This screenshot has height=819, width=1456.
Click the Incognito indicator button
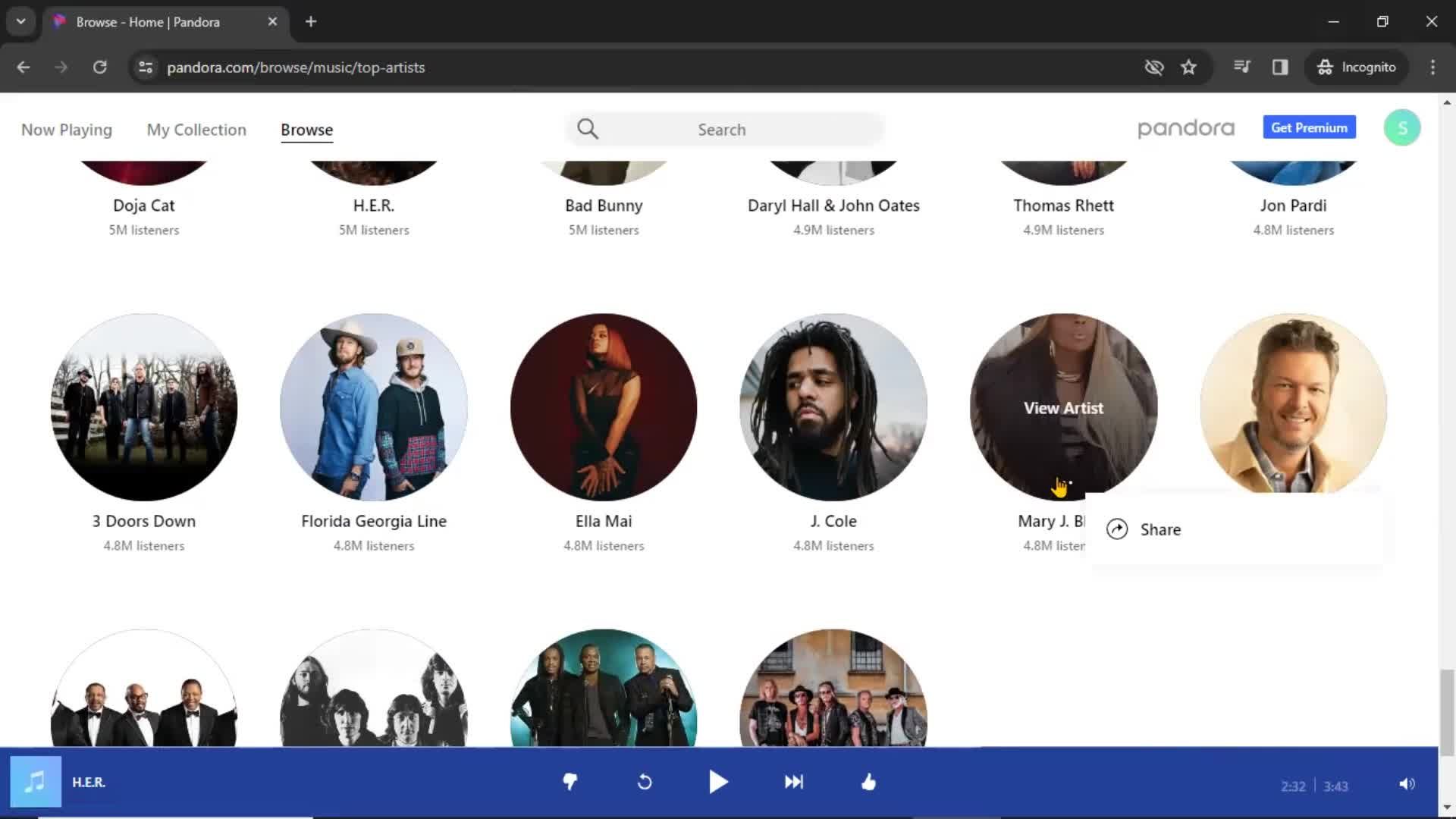pos(1356,67)
